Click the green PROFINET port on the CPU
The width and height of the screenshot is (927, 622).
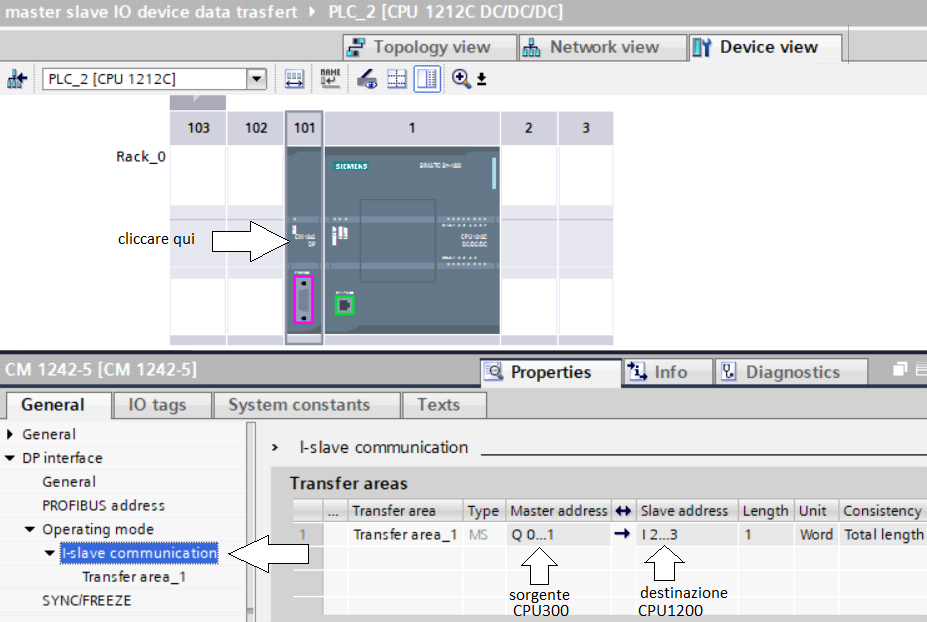pos(345,305)
